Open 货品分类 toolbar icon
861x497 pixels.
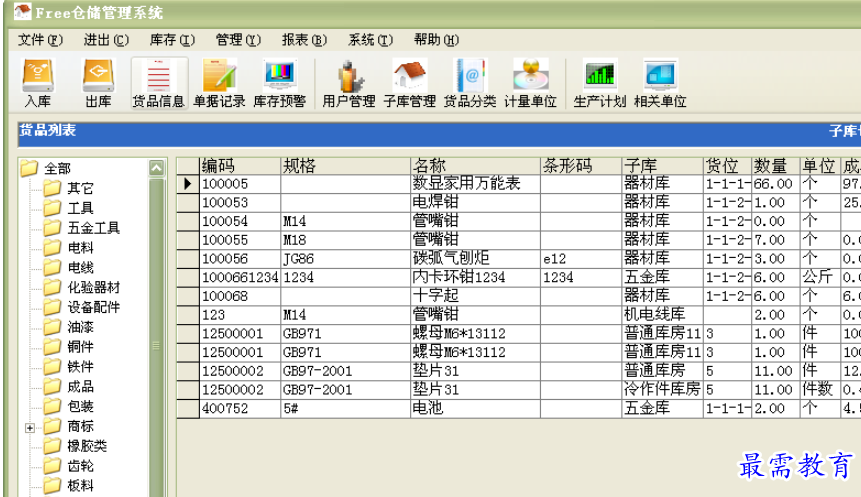[x=470, y=82]
